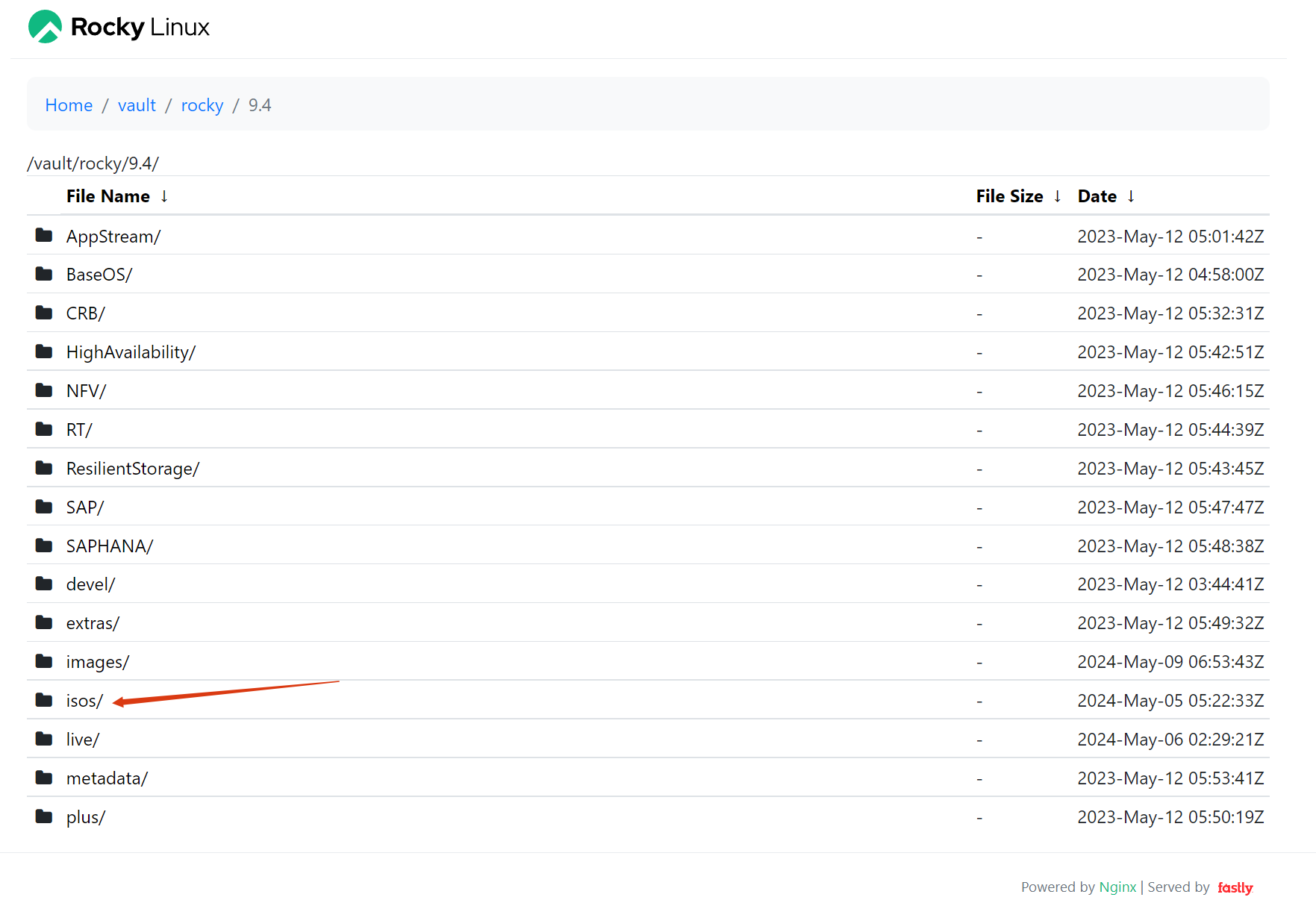Click date 2023-May-12 05:01:42Z
The height and width of the screenshot is (906, 1316).
(1170, 237)
